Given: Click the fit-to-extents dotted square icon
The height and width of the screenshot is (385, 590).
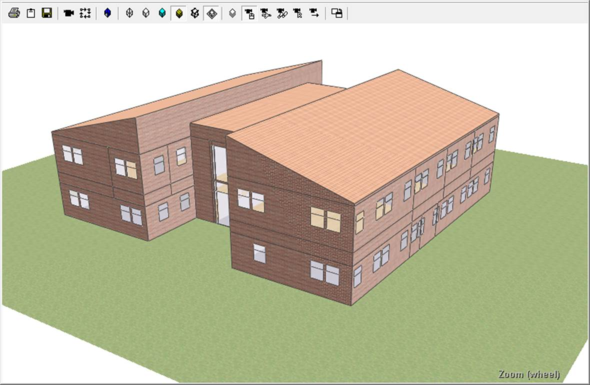Looking at the screenshot, I should pos(85,13).
